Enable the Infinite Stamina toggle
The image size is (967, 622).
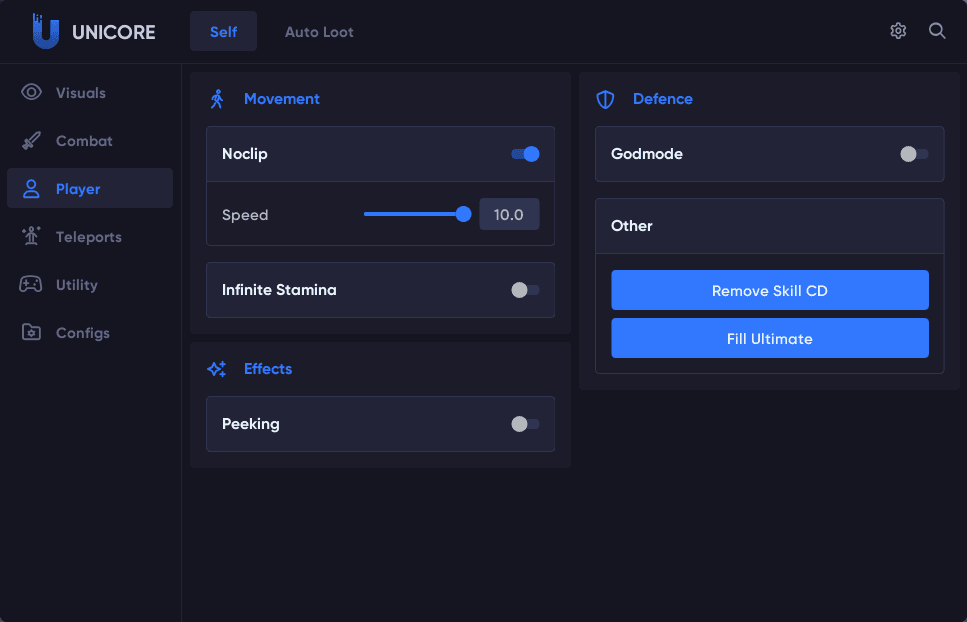(x=525, y=290)
